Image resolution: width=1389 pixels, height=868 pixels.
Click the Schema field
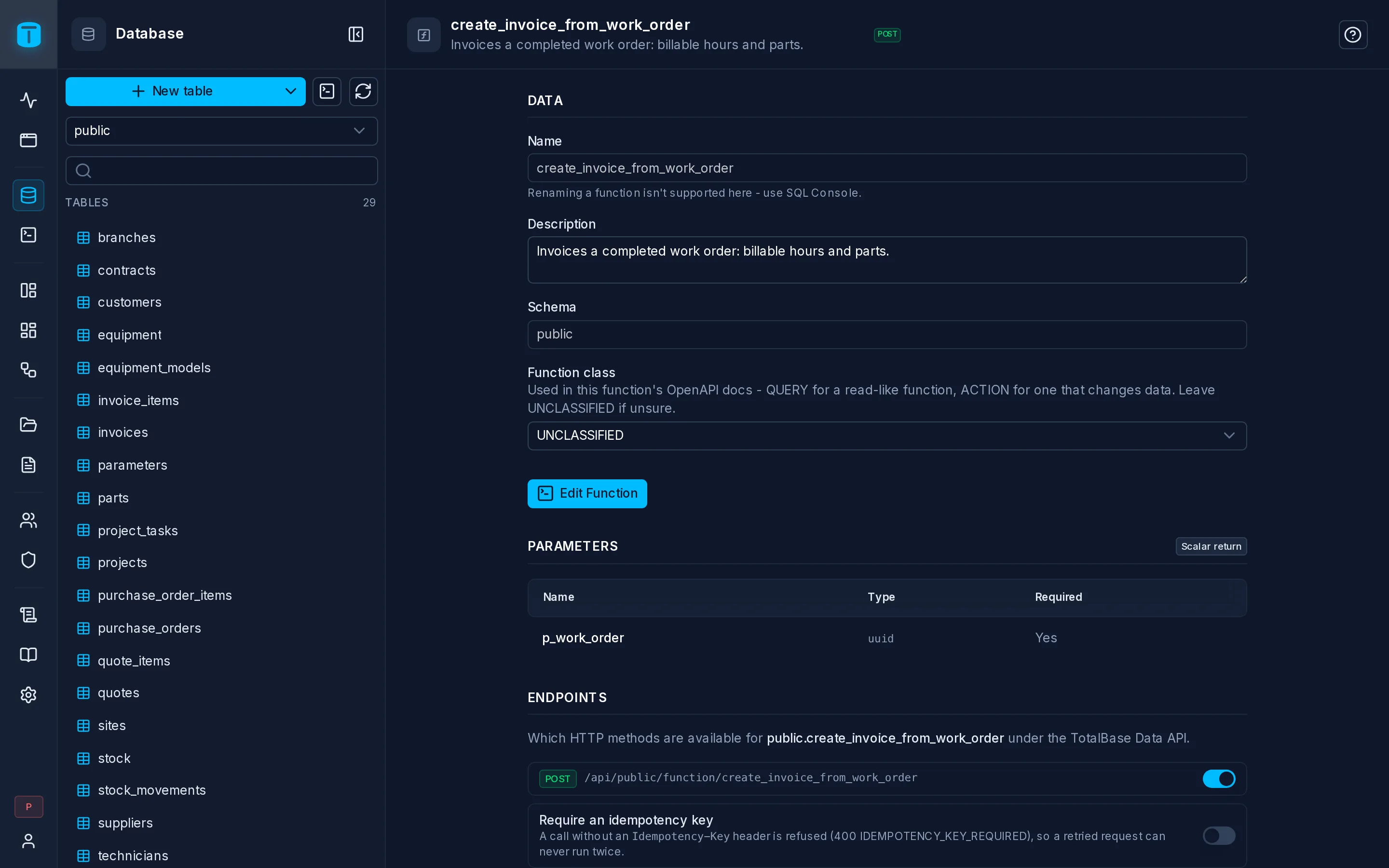coord(887,335)
